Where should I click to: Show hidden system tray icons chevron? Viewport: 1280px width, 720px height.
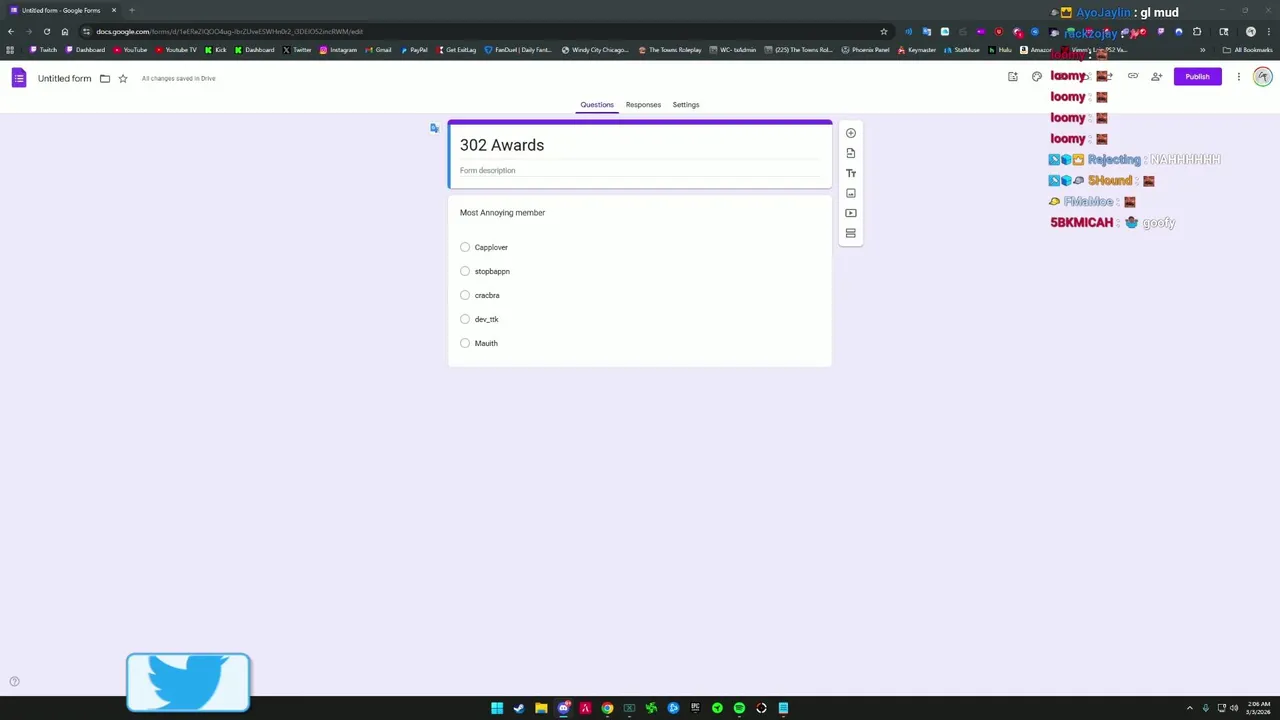[1189, 708]
